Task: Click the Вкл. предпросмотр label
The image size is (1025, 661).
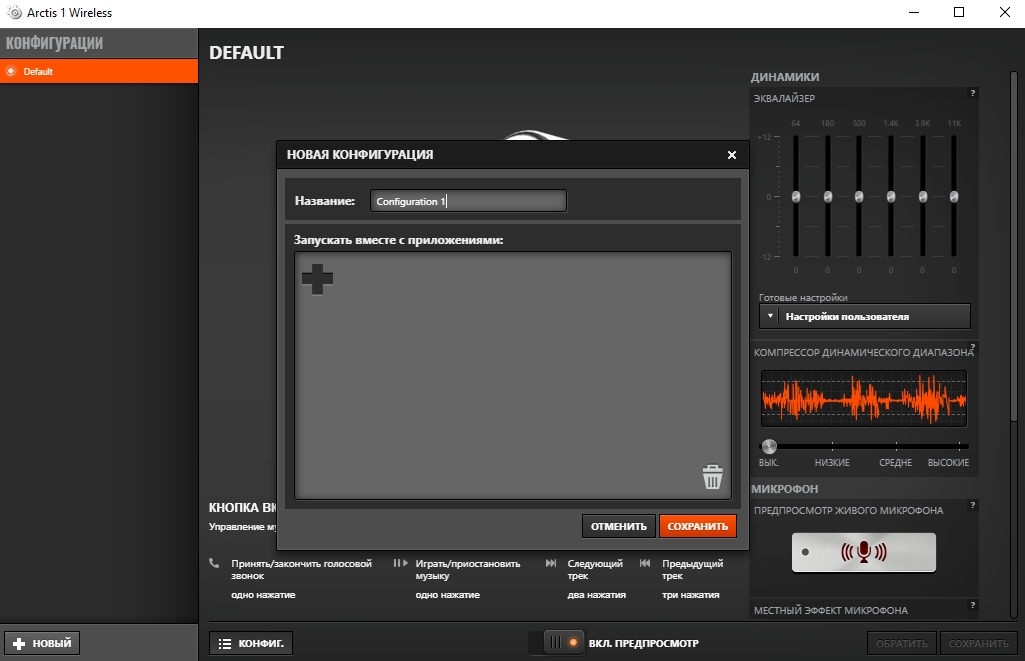Action: click(x=643, y=643)
